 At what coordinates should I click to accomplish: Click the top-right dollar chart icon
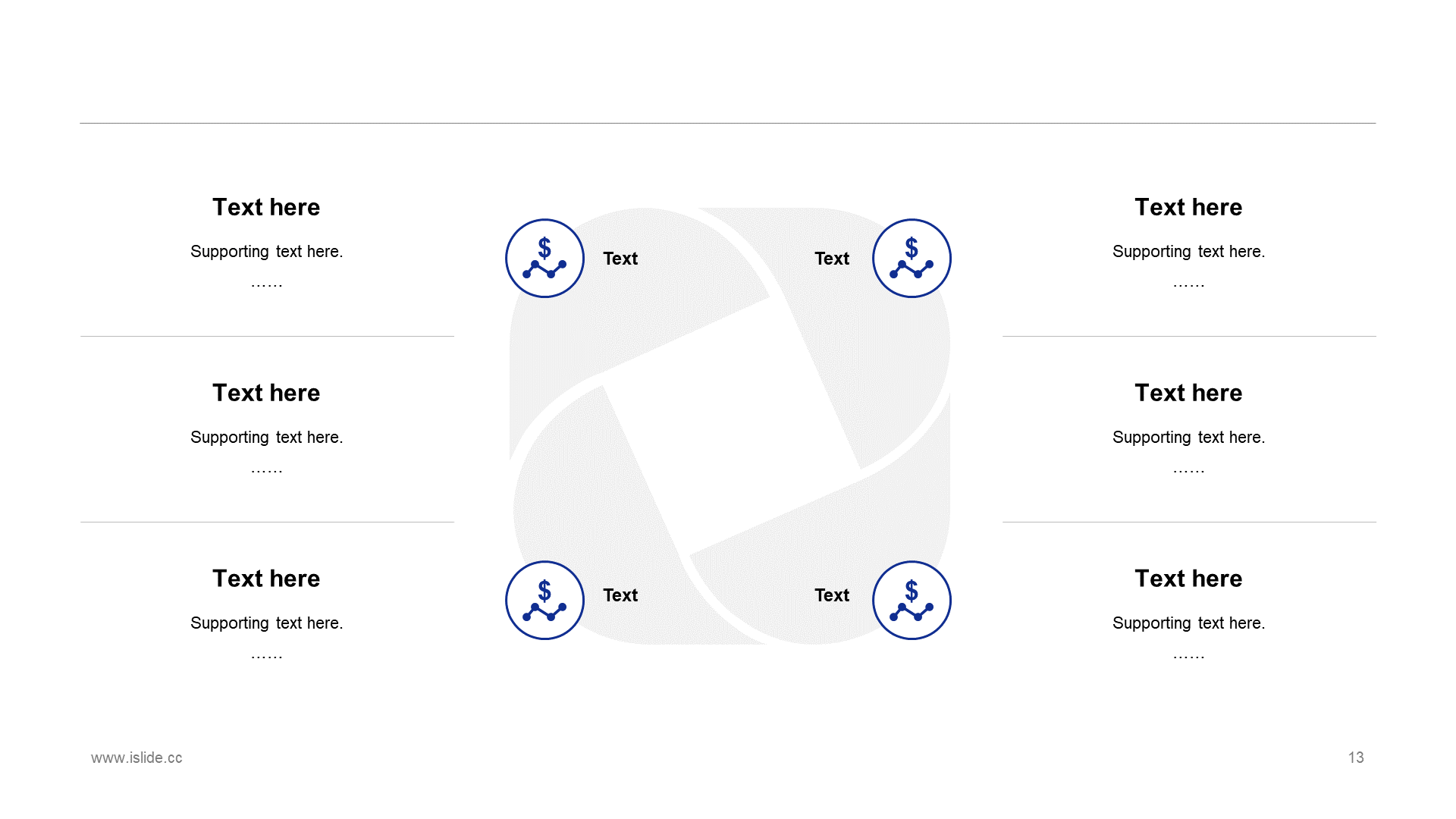(x=912, y=259)
